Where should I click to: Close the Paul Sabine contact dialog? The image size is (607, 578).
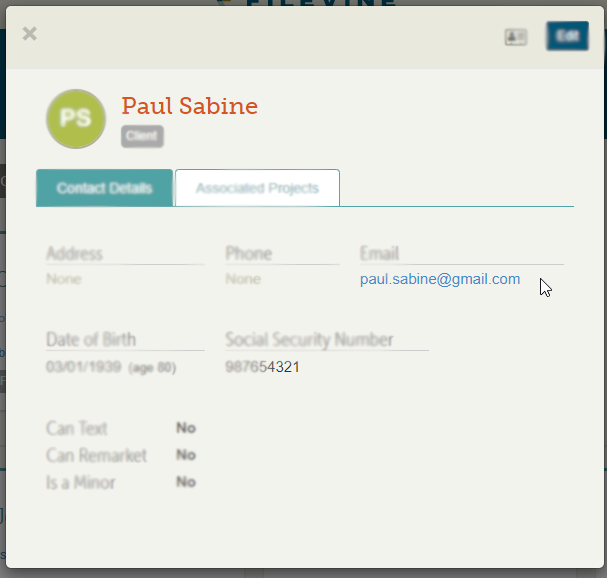(29, 34)
